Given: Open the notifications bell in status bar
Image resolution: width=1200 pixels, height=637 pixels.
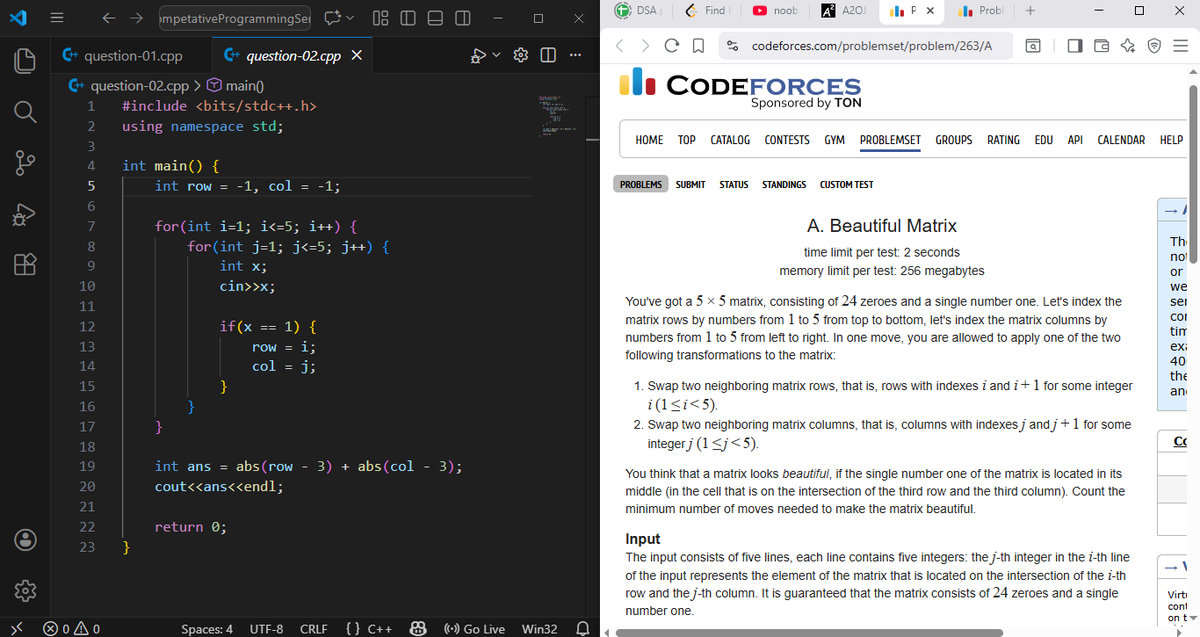Looking at the screenshot, I should coord(582,629).
